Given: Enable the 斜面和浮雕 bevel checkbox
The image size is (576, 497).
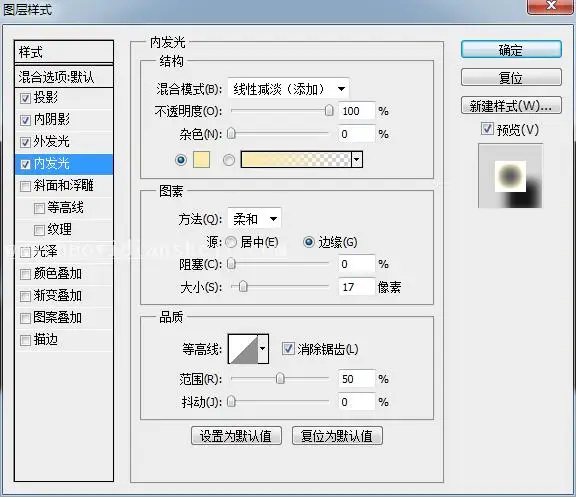Looking at the screenshot, I should 25,186.
